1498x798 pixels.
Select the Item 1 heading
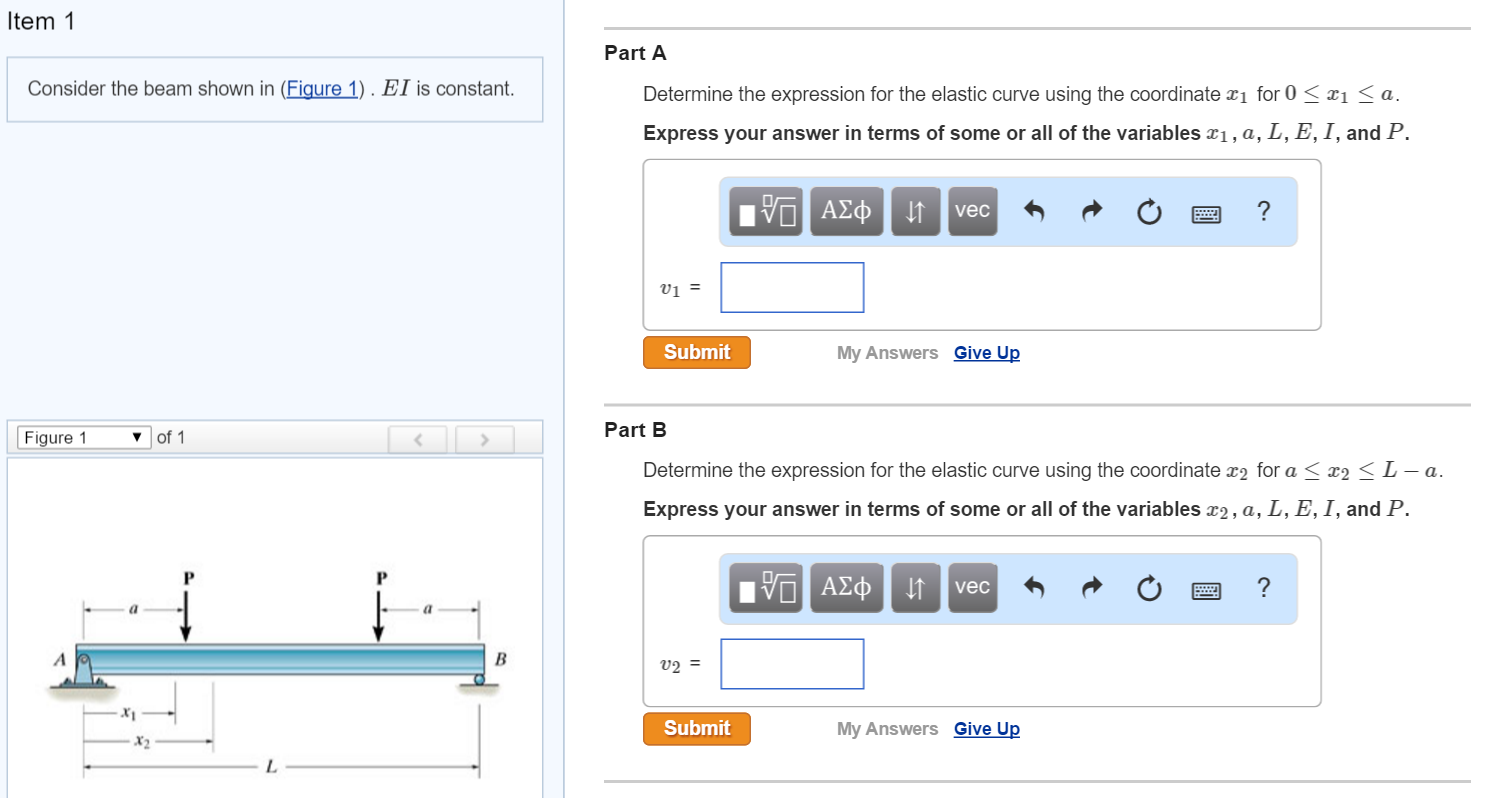point(42,20)
